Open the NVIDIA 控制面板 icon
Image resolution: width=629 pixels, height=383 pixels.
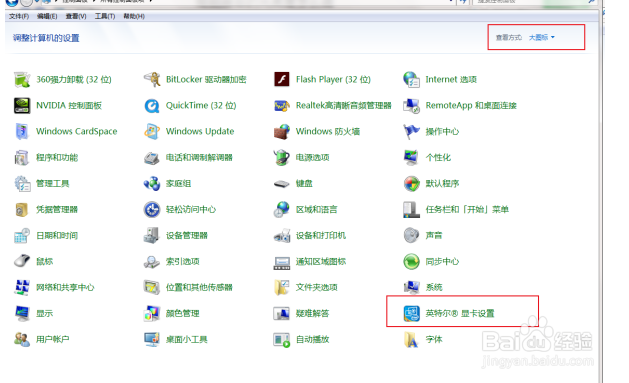point(22,105)
